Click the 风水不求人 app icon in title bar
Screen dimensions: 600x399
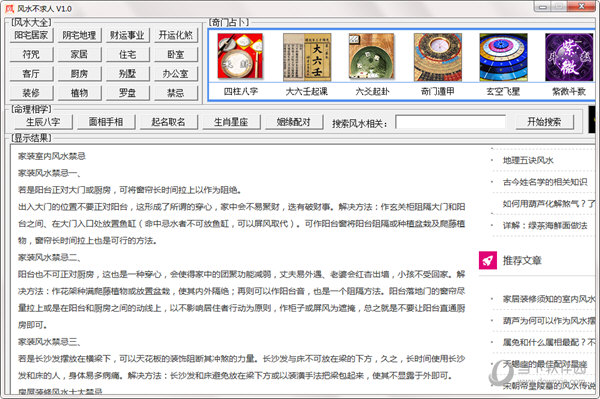point(10,8)
